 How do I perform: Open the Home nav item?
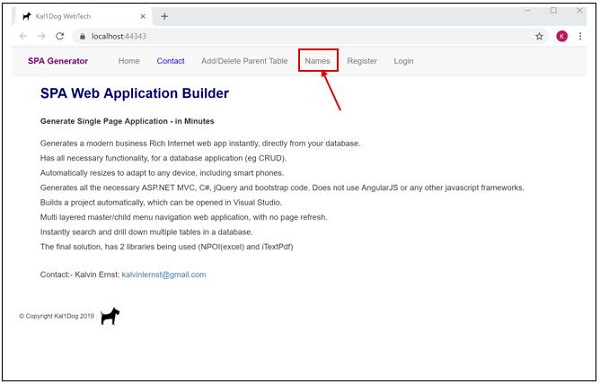point(129,61)
